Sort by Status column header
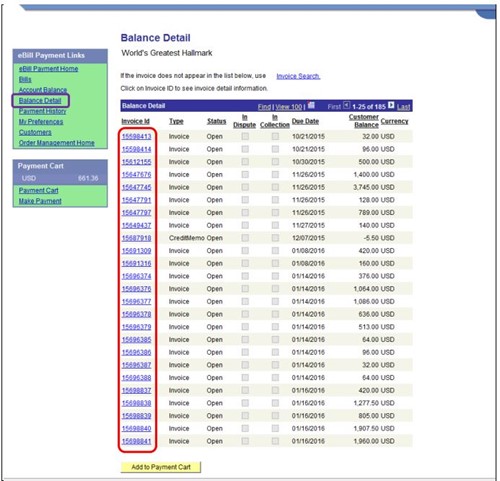This screenshot has width=500, height=481. click(216, 121)
